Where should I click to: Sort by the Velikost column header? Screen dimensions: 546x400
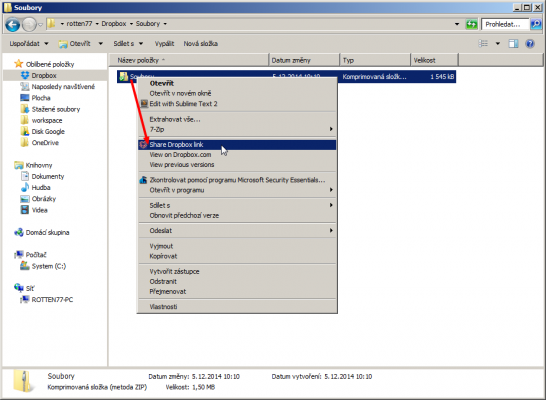434,60
